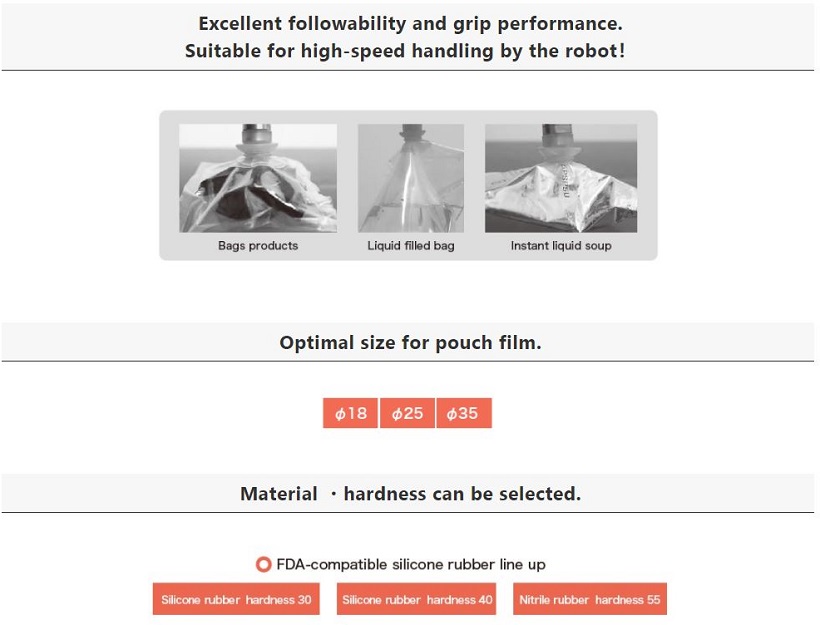Choose Nitrile rubber hardness 55
Screen dimensions: 820x625
point(590,599)
